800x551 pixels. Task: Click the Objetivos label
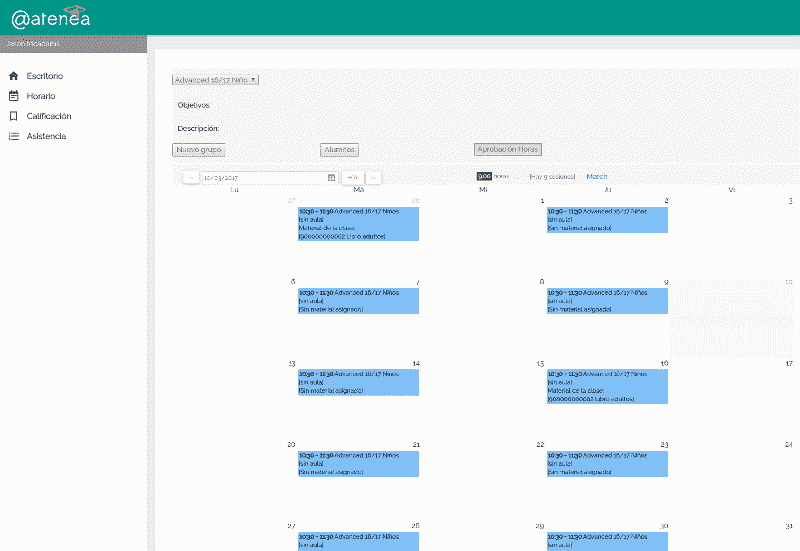pos(193,105)
